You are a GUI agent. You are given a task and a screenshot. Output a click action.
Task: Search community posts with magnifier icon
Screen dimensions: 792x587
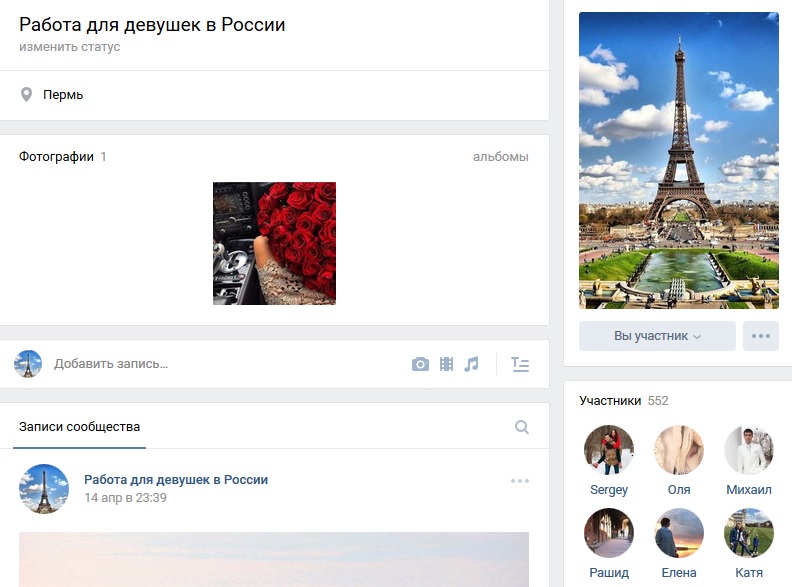click(x=522, y=427)
